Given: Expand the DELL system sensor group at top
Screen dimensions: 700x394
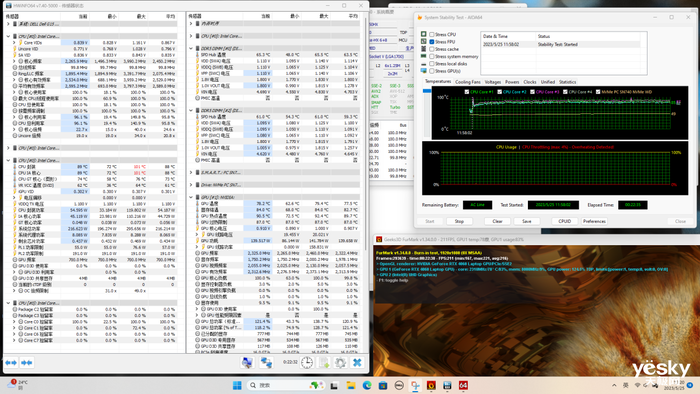Looking at the screenshot, I should [x=8, y=24].
